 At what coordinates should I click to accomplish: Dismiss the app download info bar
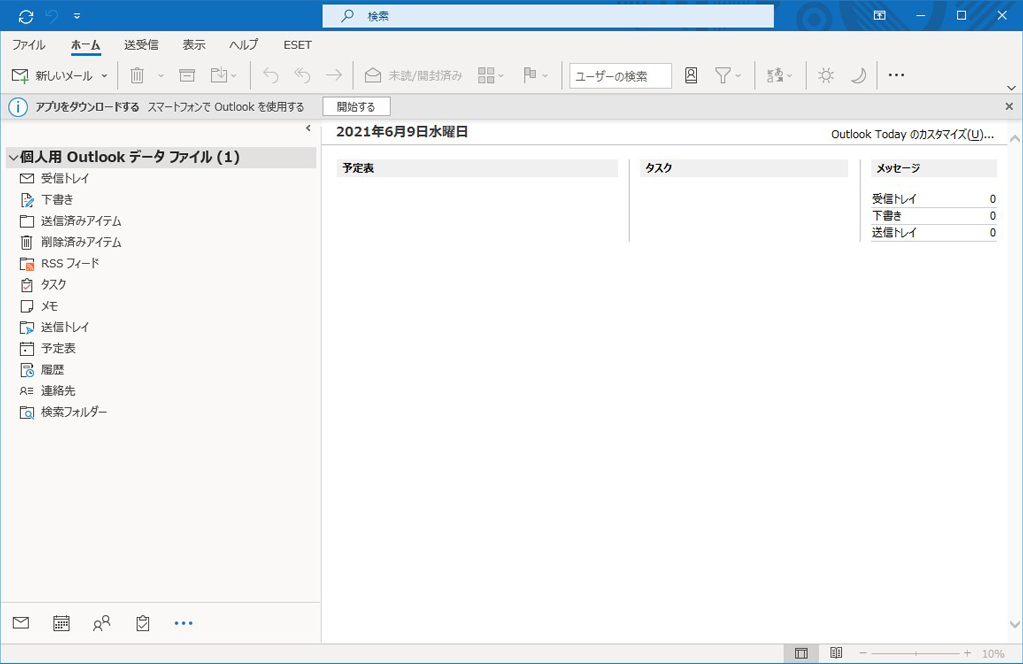[x=1009, y=106]
